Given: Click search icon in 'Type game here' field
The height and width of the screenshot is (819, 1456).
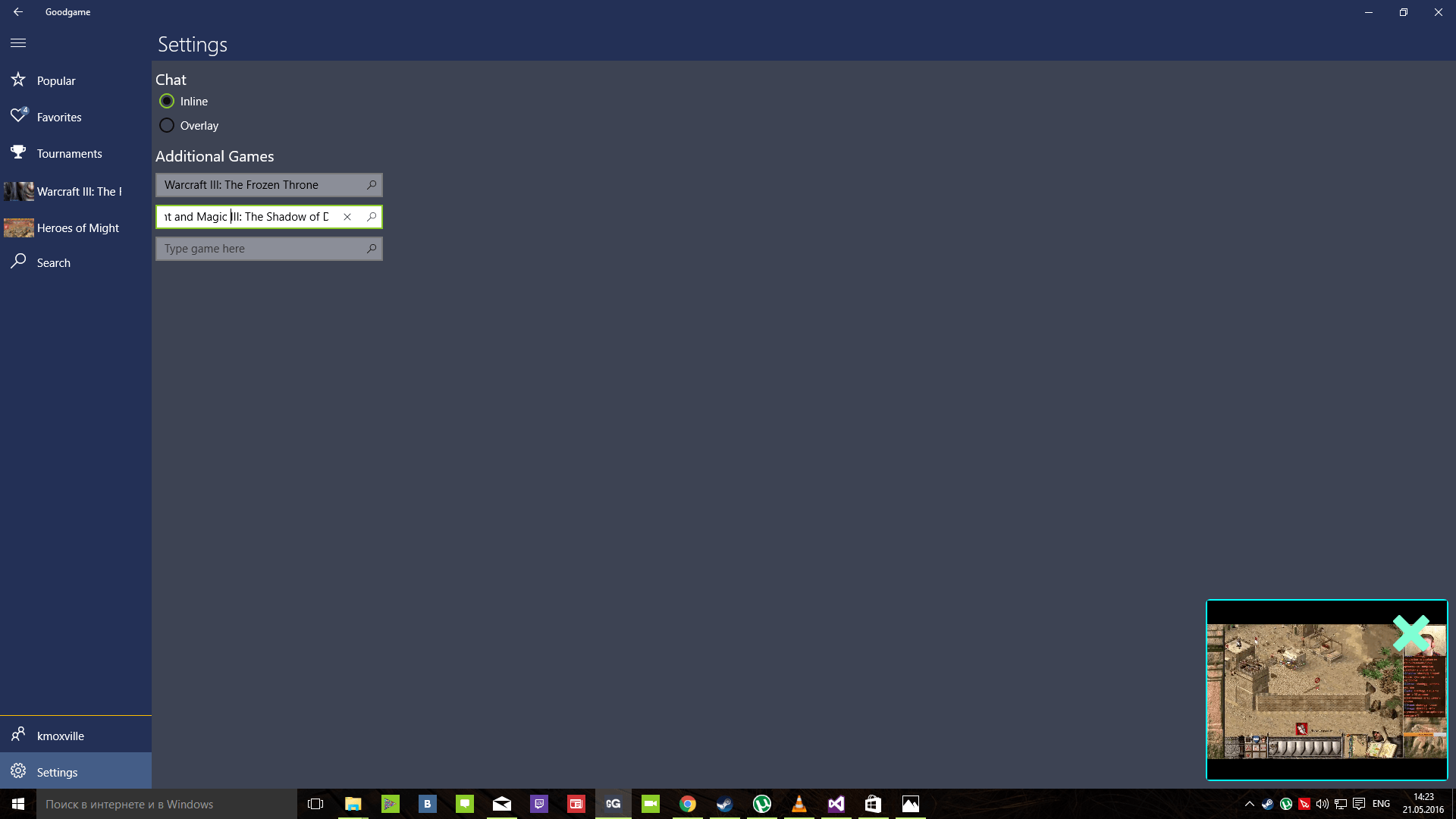Looking at the screenshot, I should [x=372, y=249].
